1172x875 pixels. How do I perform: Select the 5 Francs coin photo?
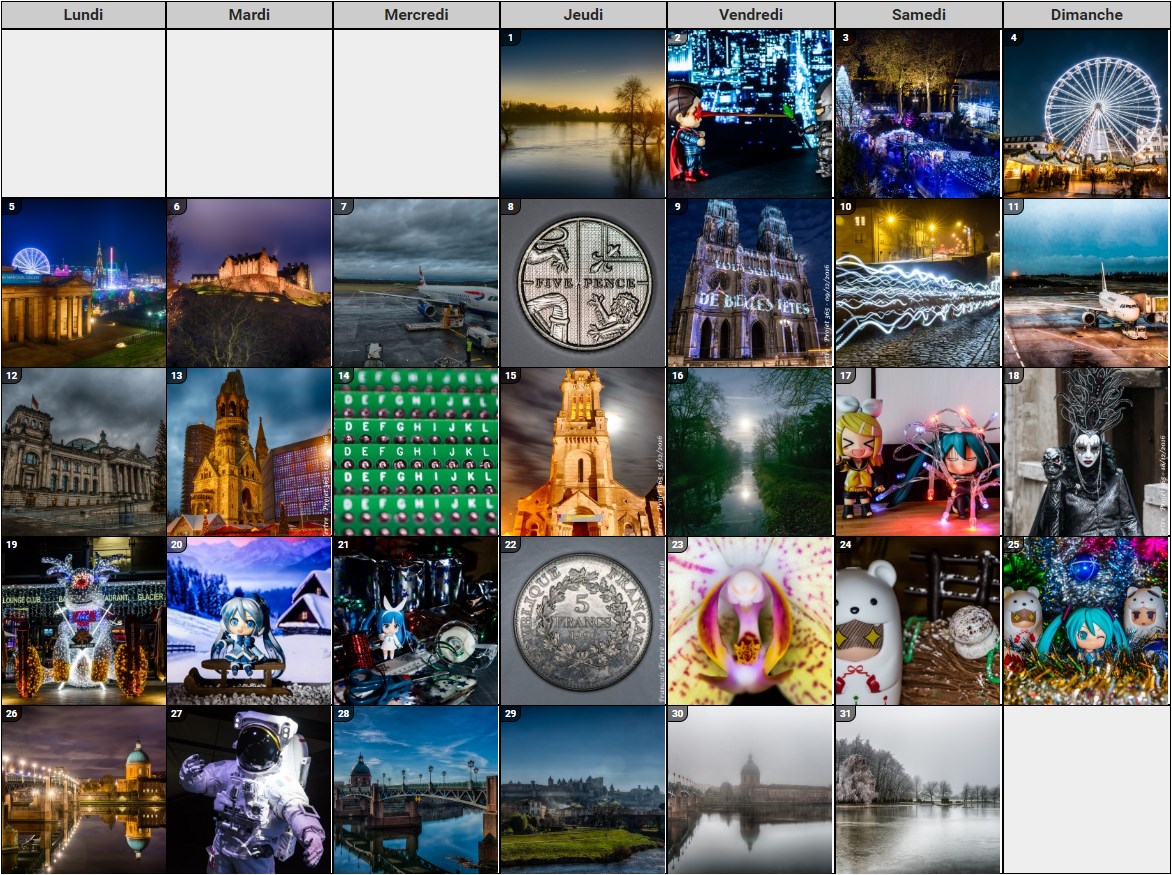point(583,622)
